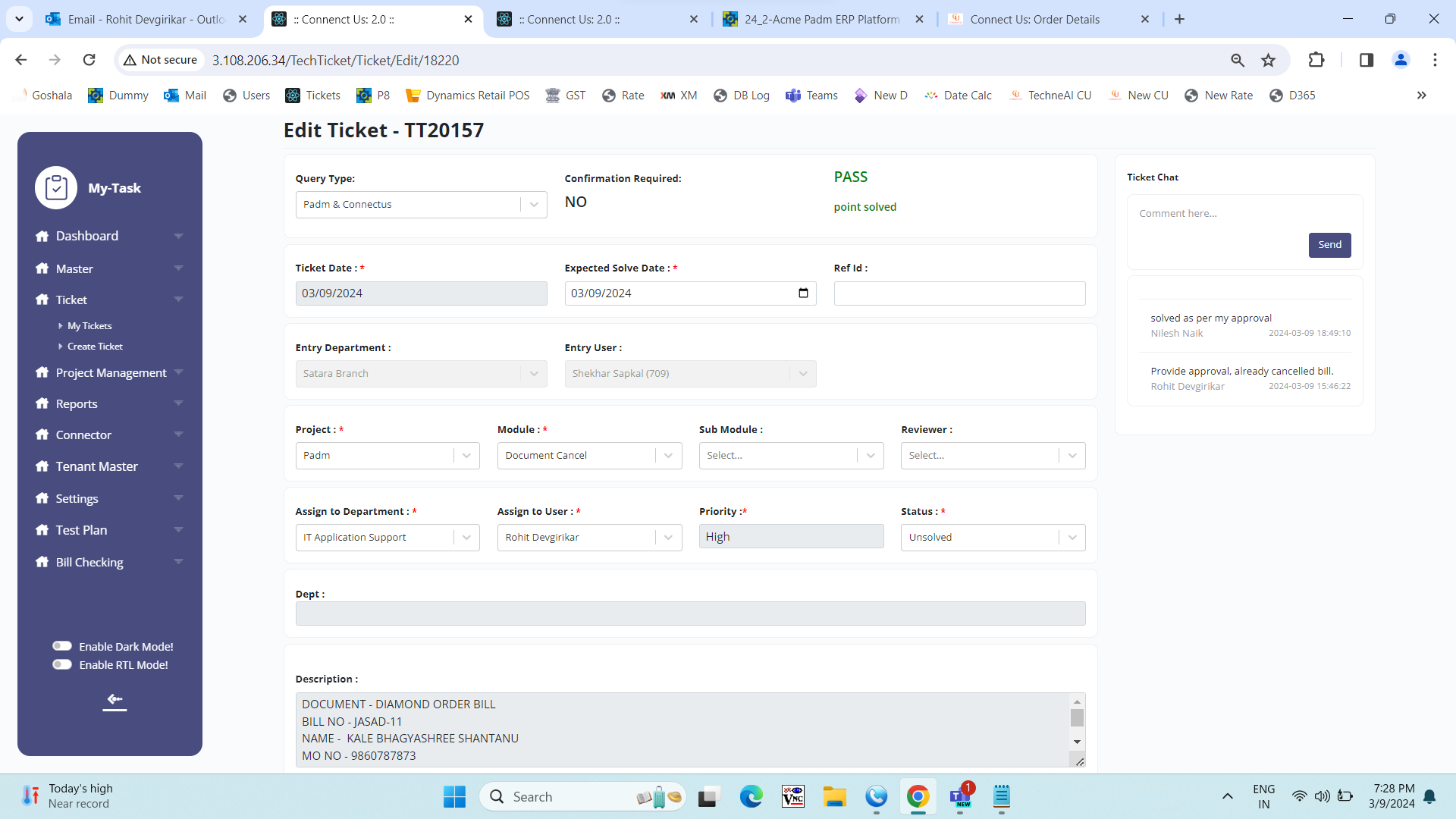Click the My-Task clipboard logo icon
The image size is (1456, 819).
56,187
